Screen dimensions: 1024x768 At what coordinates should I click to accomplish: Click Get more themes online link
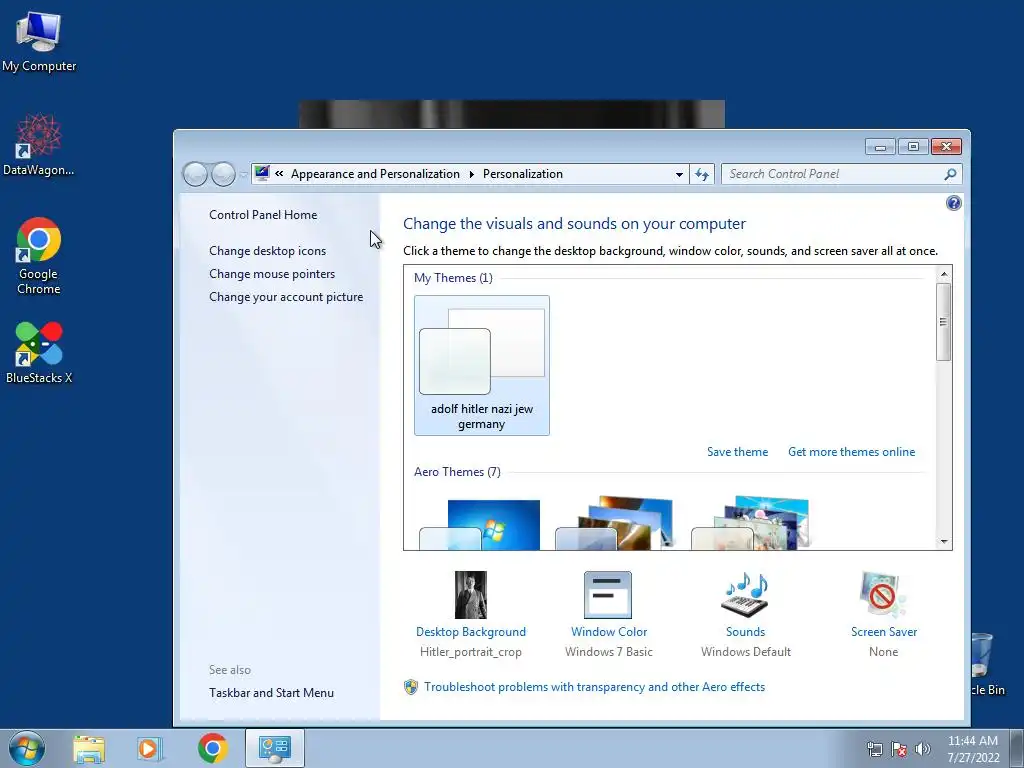tap(852, 452)
